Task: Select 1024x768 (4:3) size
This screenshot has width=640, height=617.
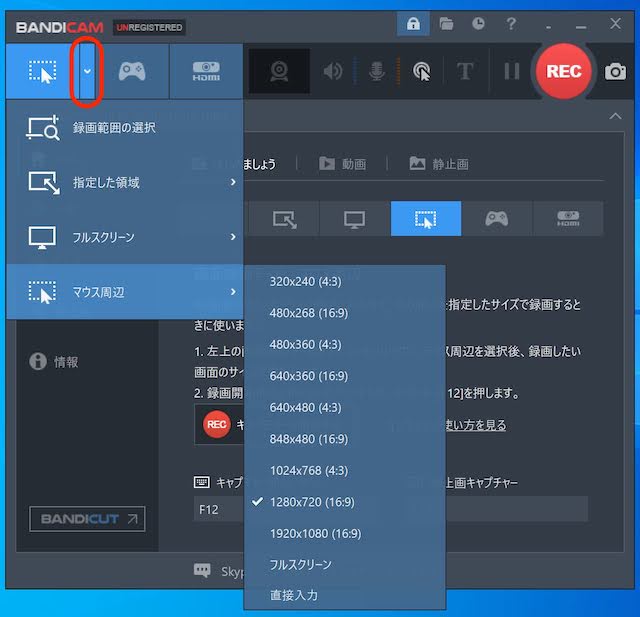Action: click(344, 471)
